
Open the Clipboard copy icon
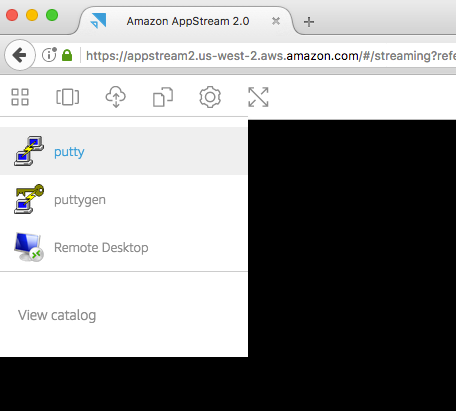(x=163, y=97)
